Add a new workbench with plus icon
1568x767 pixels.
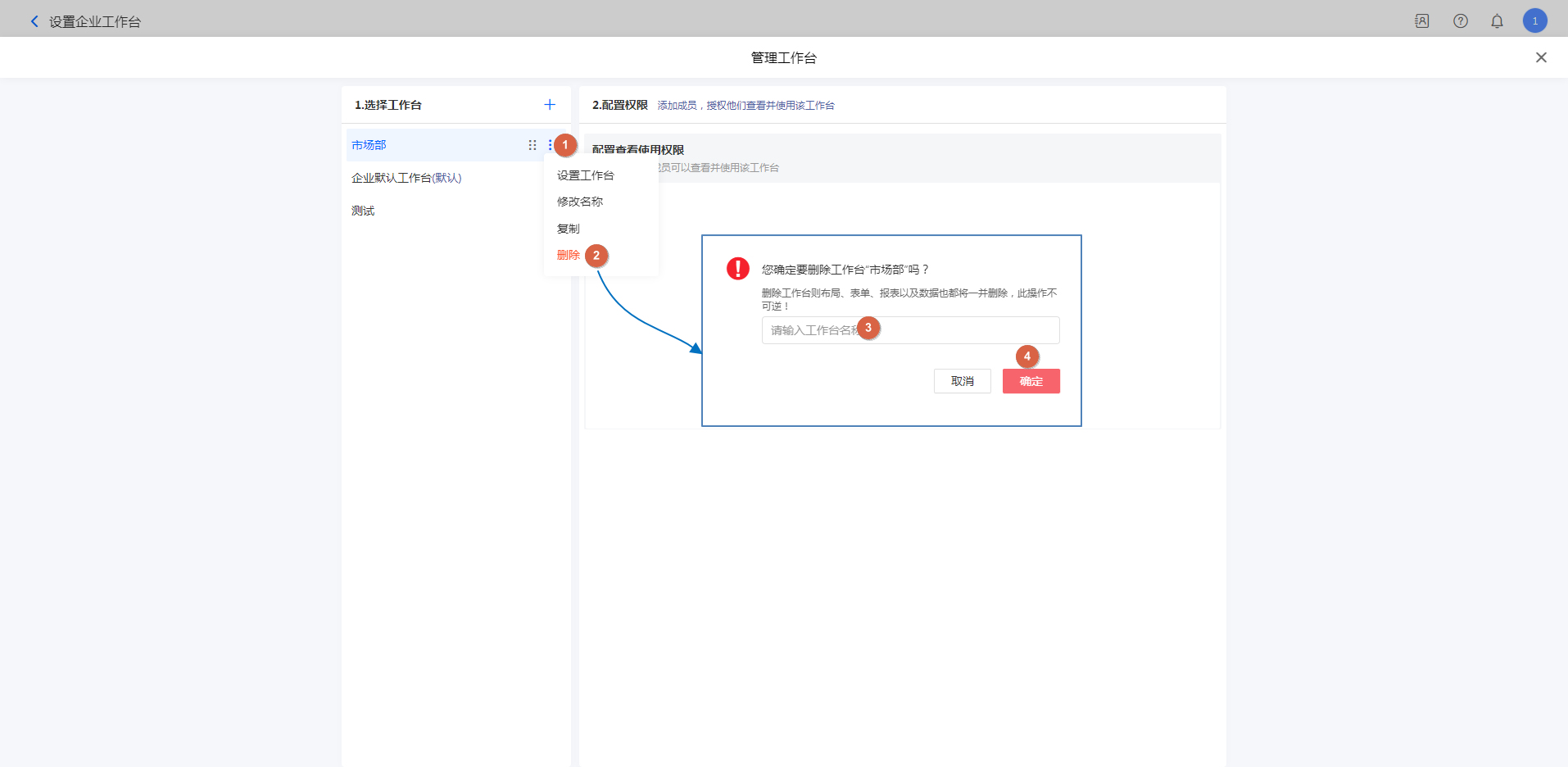click(x=550, y=105)
